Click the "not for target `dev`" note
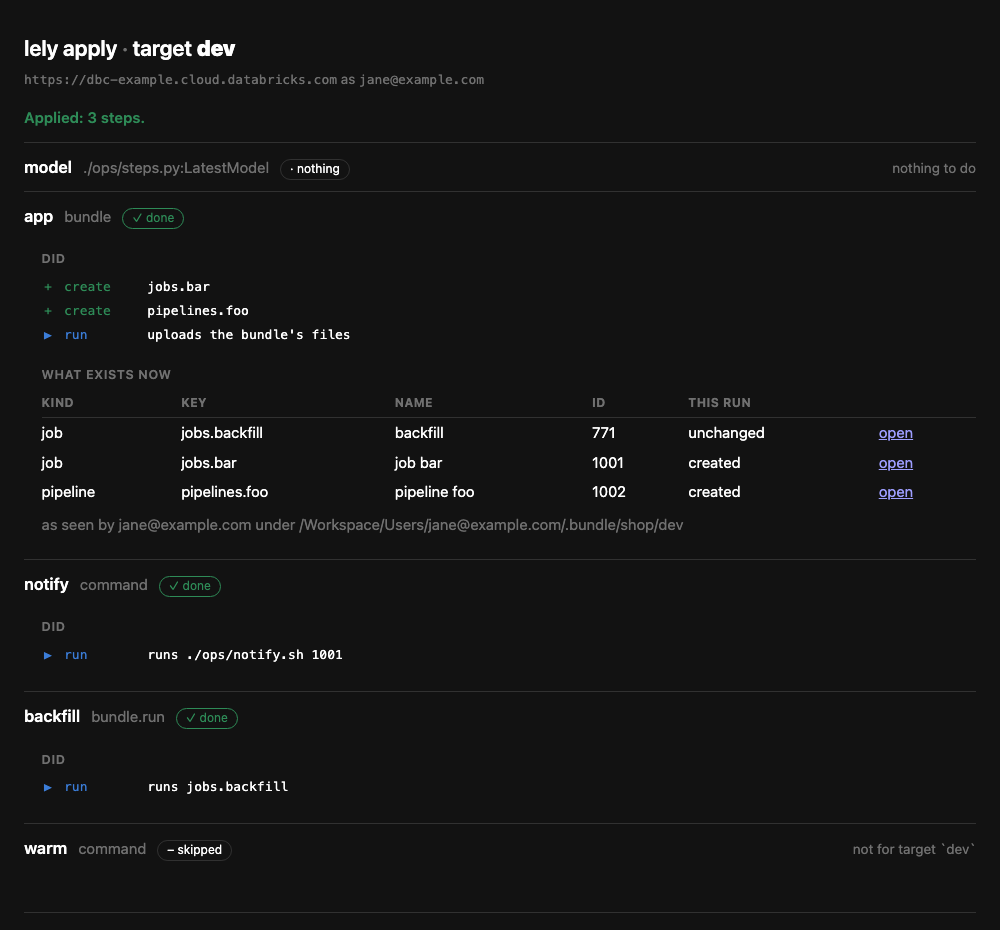This screenshot has width=1000, height=930. coord(914,850)
